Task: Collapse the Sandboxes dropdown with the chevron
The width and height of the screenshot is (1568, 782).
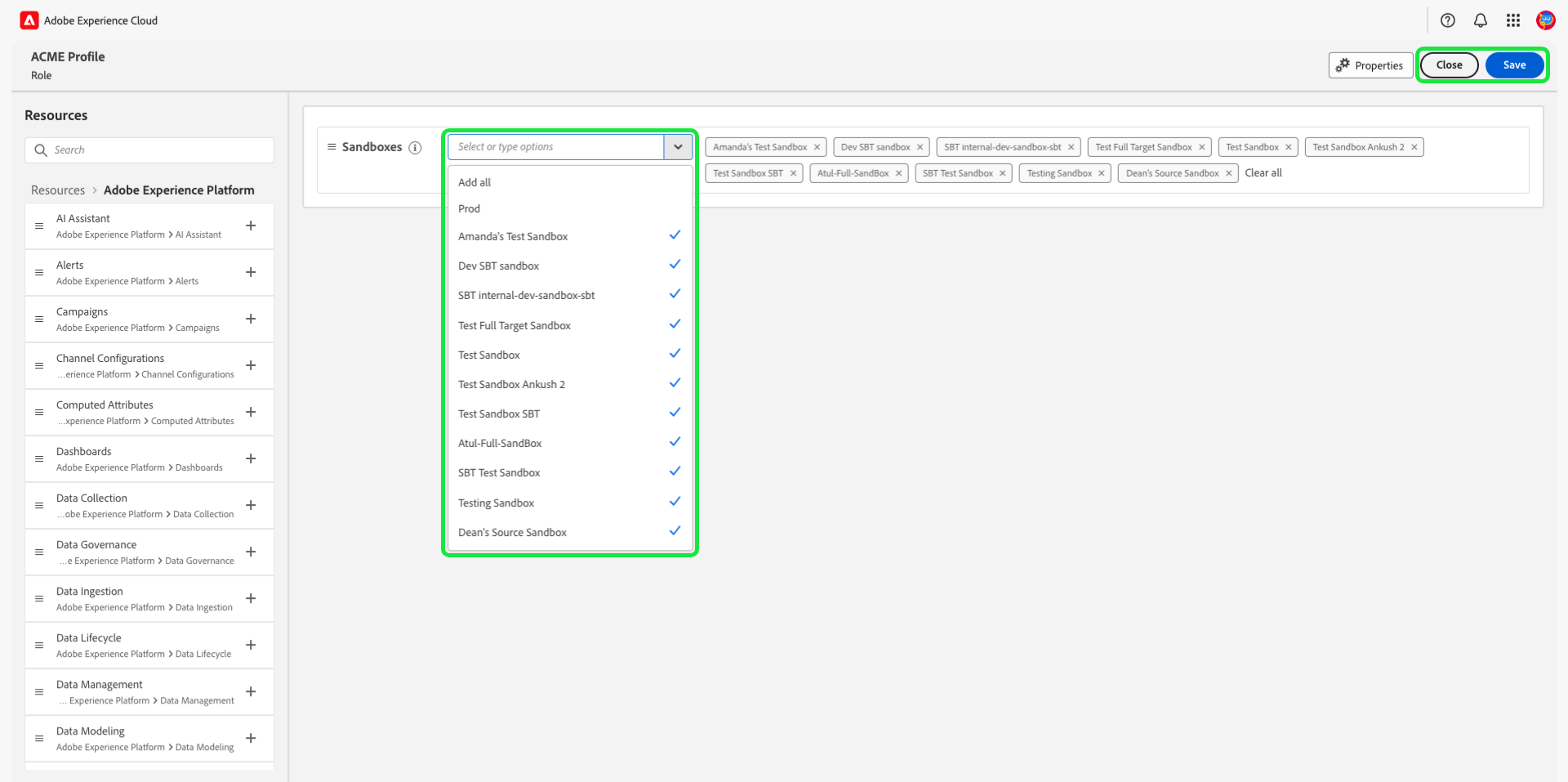Action: pyautogui.click(x=678, y=147)
